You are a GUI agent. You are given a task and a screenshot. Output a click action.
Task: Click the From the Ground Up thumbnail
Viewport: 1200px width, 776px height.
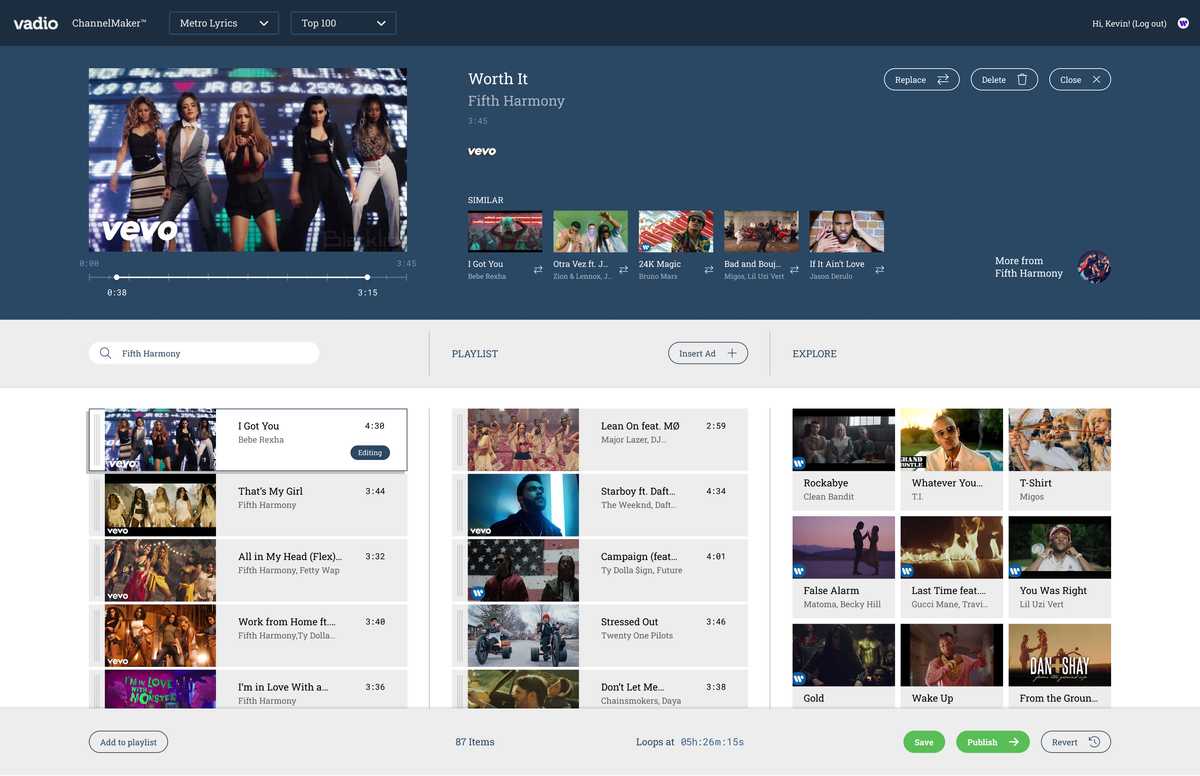(1060, 655)
